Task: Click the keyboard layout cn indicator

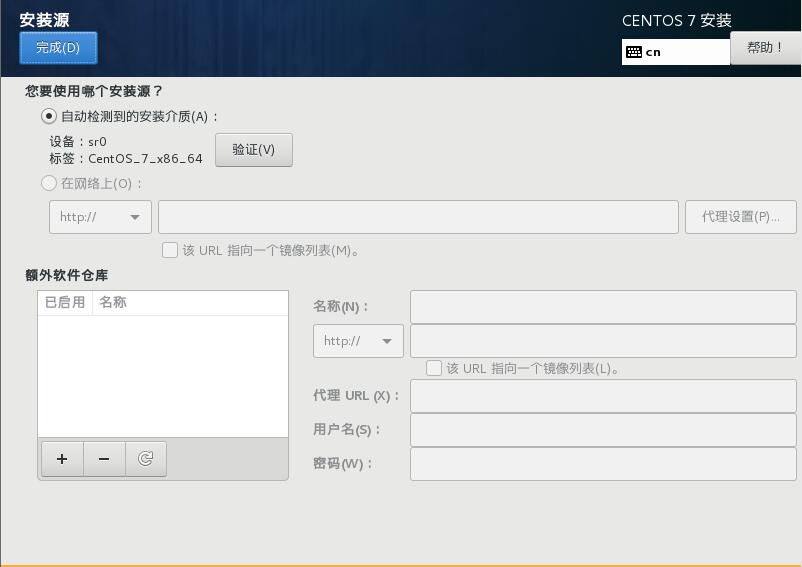Action: (x=675, y=52)
